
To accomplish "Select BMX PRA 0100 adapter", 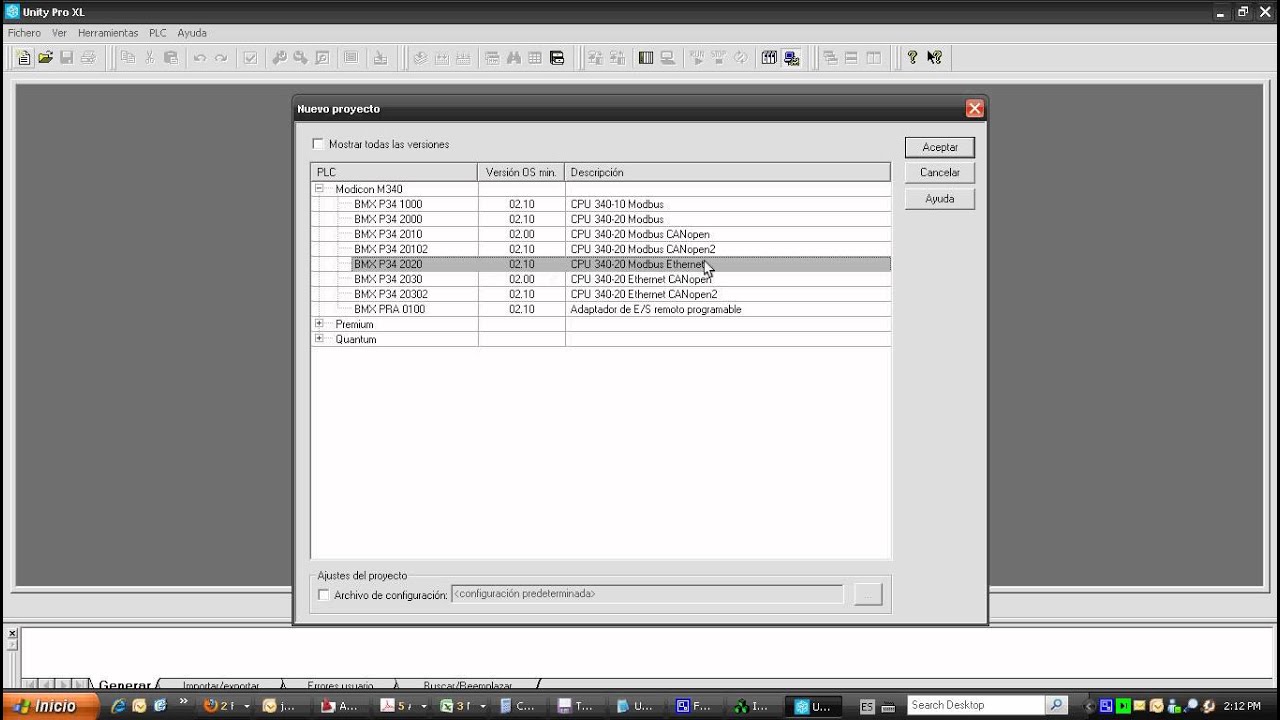I will point(389,309).
